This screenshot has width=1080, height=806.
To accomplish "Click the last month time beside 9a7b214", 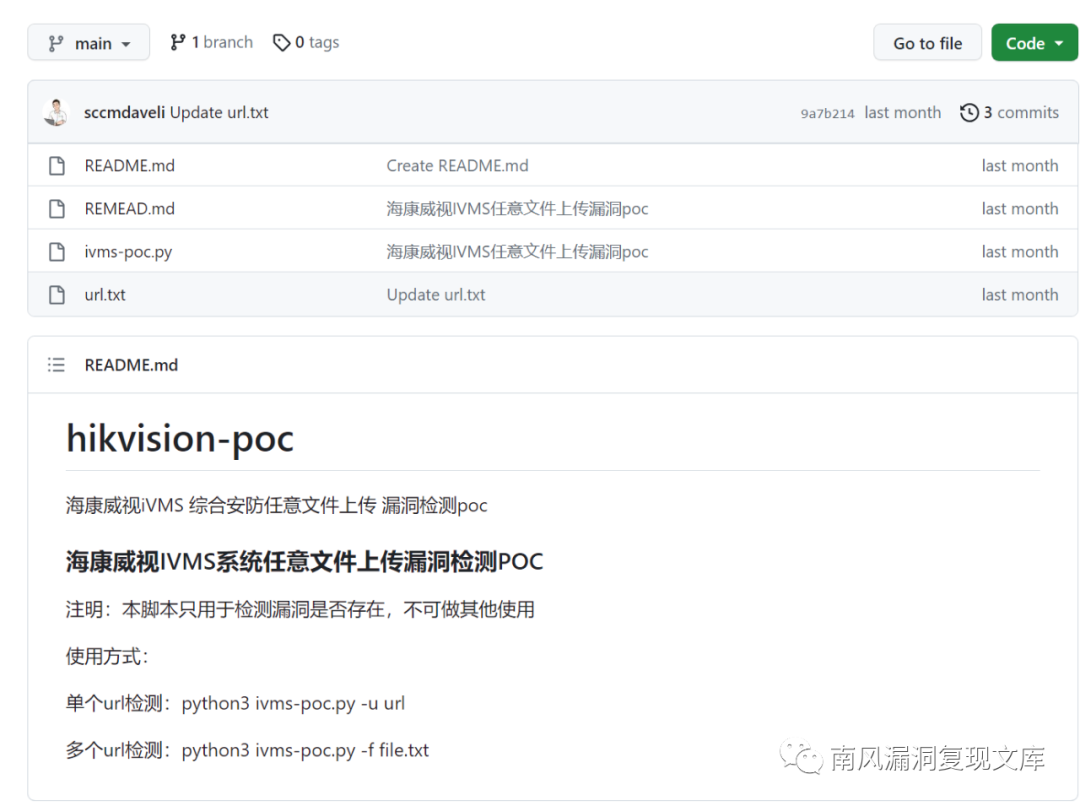I will 902,112.
